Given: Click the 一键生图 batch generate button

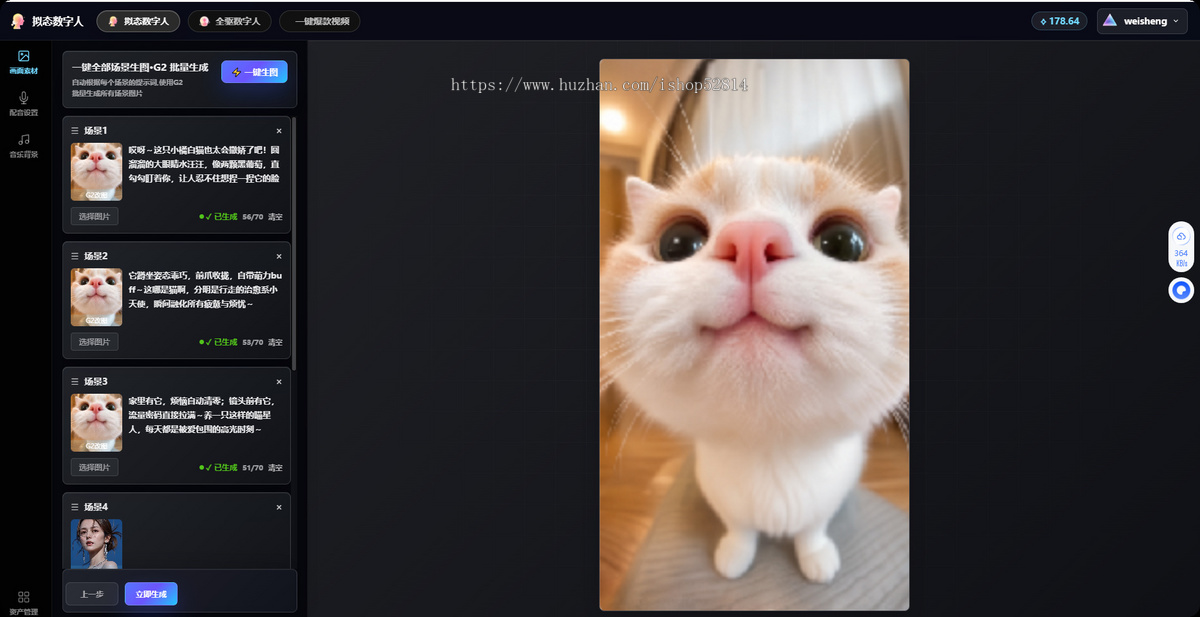Looking at the screenshot, I should click(254, 72).
